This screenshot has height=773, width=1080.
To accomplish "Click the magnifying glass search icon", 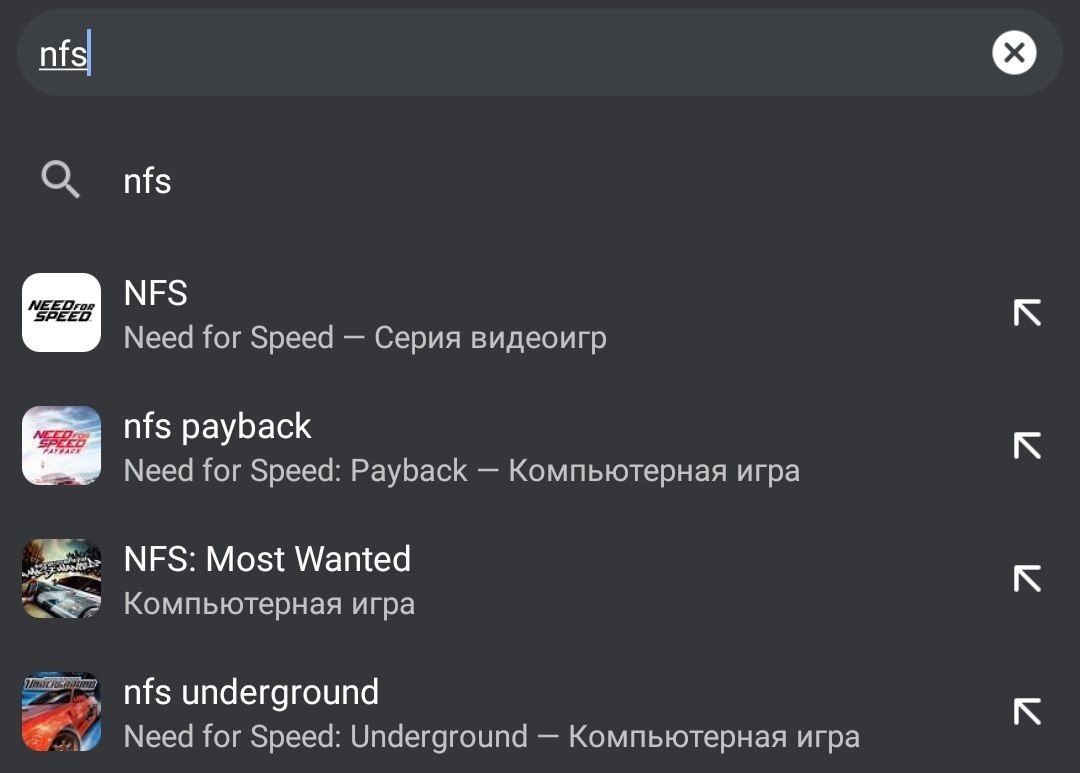I will (61, 181).
